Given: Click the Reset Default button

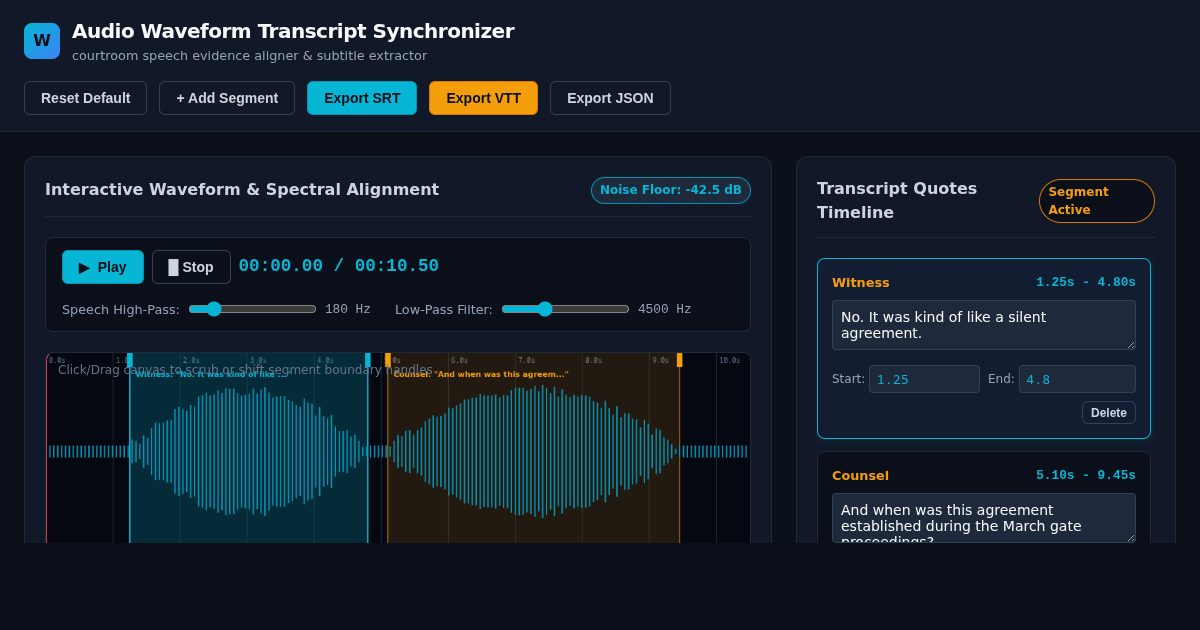Looking at the screenshot, I should point(85,98).
